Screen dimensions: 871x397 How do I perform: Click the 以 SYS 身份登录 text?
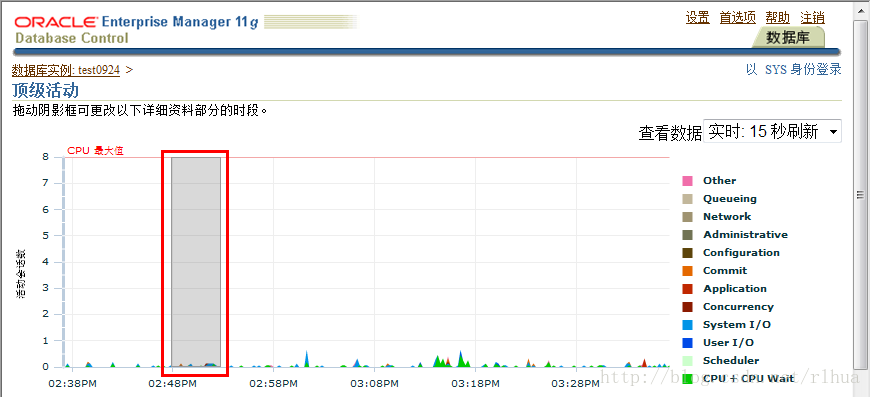794,69
